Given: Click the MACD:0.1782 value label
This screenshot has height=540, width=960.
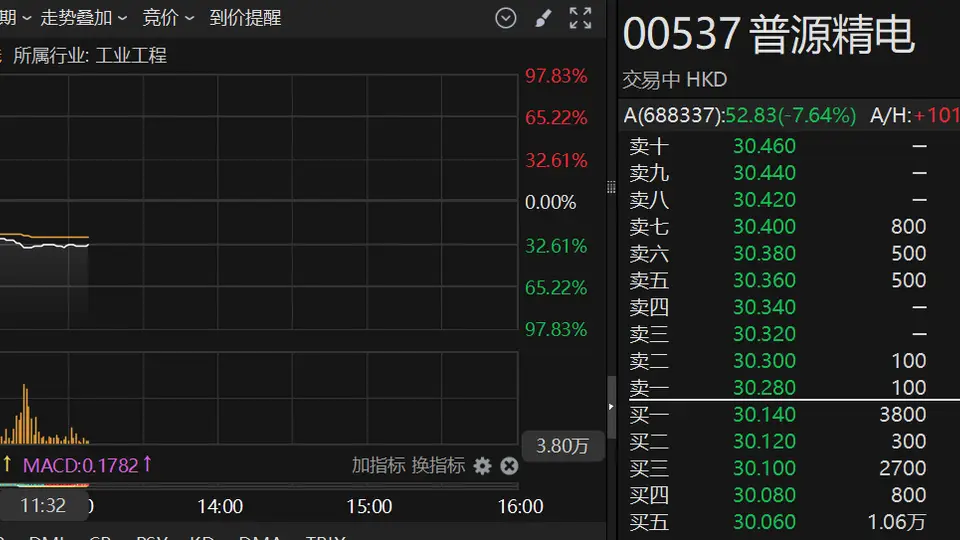Looking at the screenshot, I should (87, 465).
